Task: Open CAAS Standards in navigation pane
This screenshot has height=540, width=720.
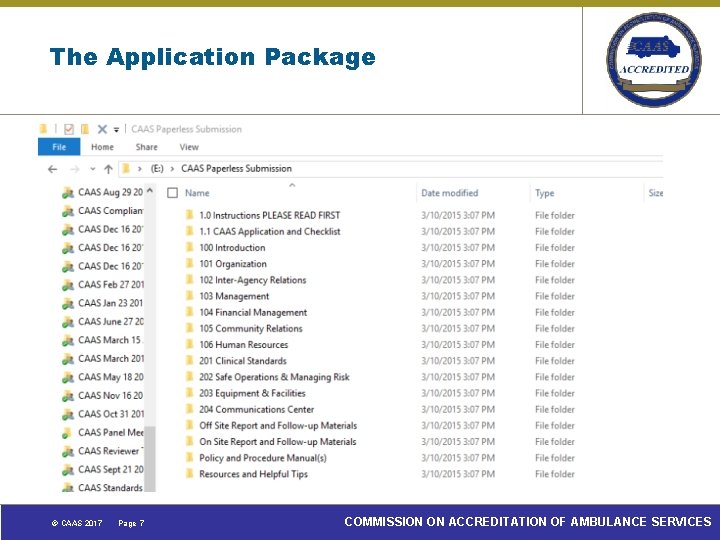Action: click(110, 488)
